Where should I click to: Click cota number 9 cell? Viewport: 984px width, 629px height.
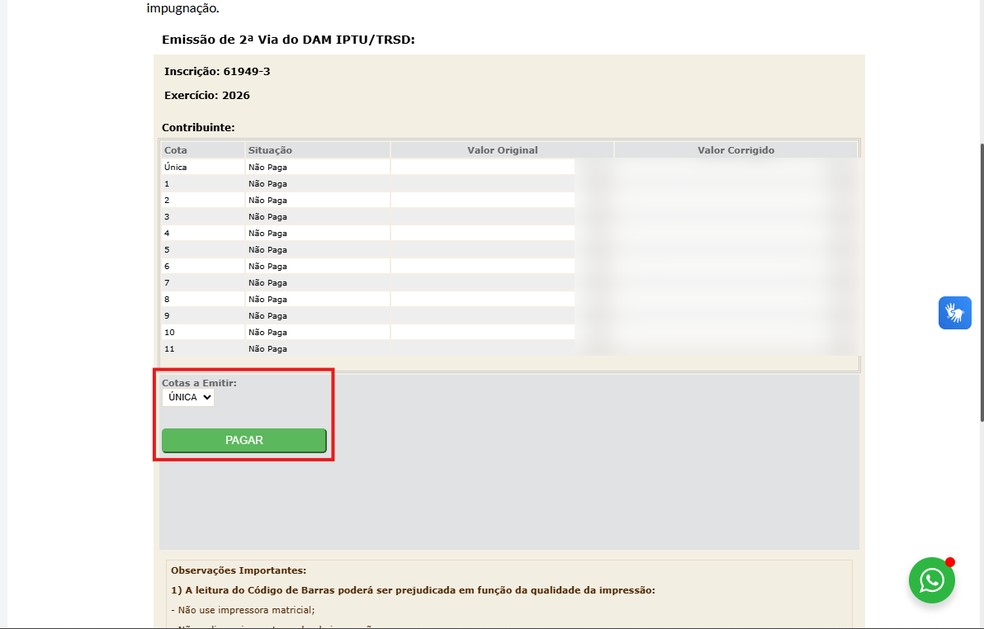[x=202, y=316]
